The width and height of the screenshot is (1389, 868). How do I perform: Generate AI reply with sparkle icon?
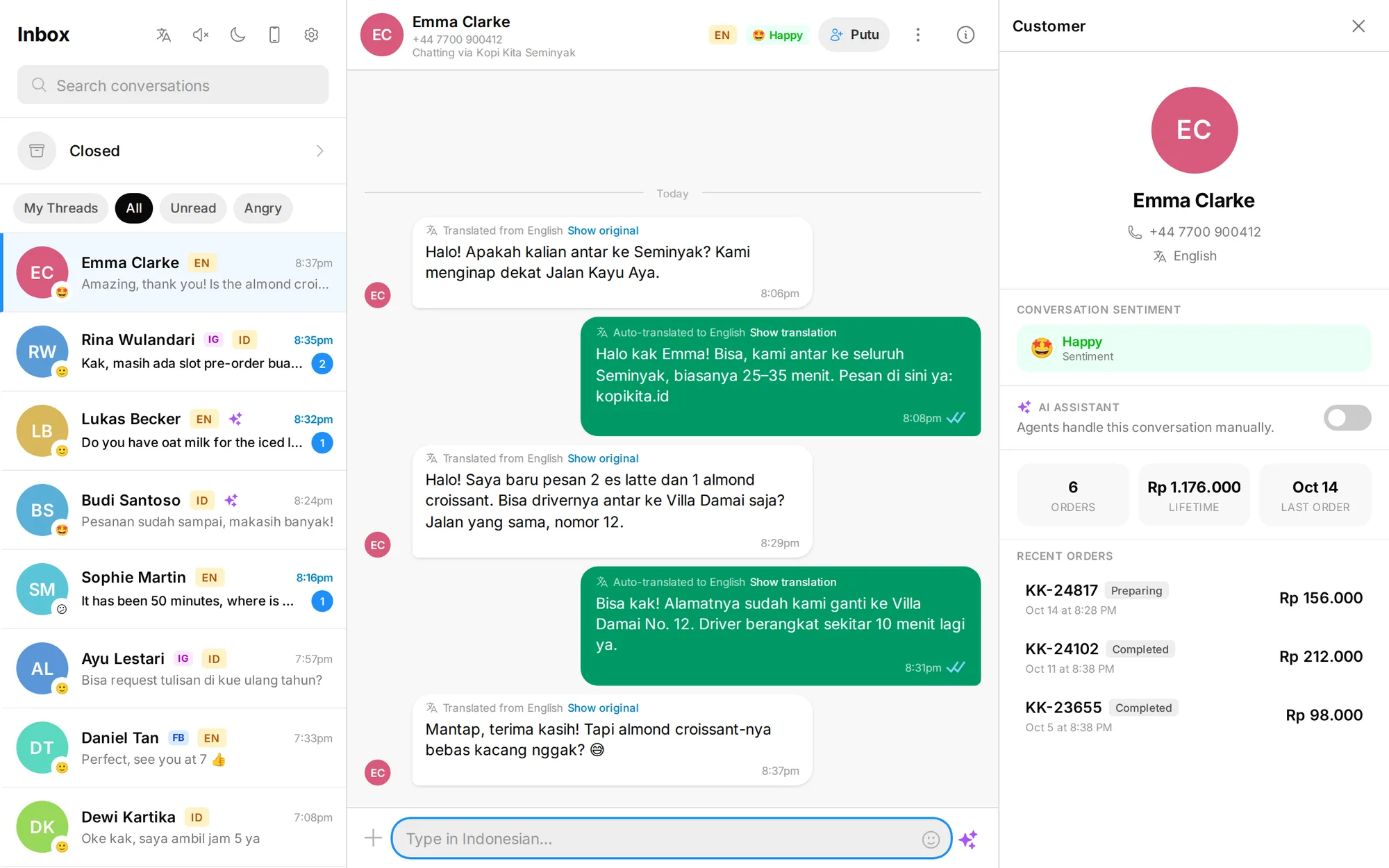tap(968, 839)
